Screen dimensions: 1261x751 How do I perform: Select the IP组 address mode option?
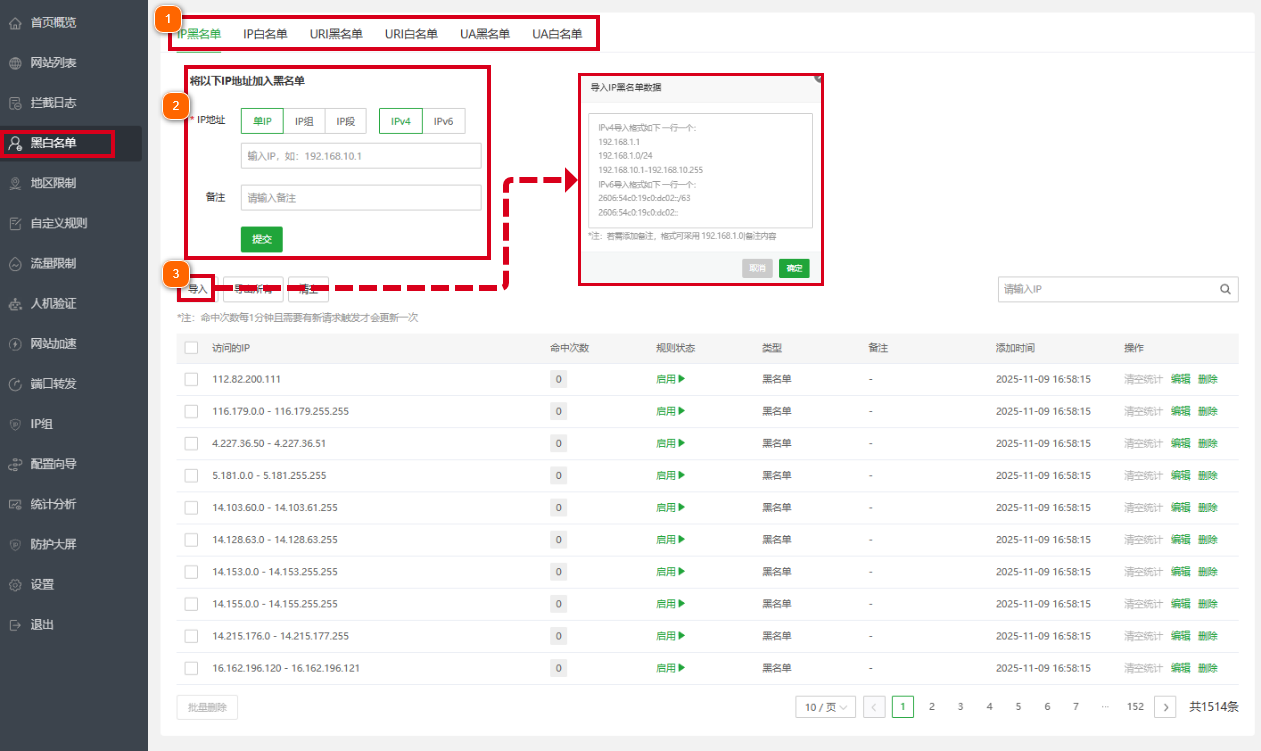point(304,121)
